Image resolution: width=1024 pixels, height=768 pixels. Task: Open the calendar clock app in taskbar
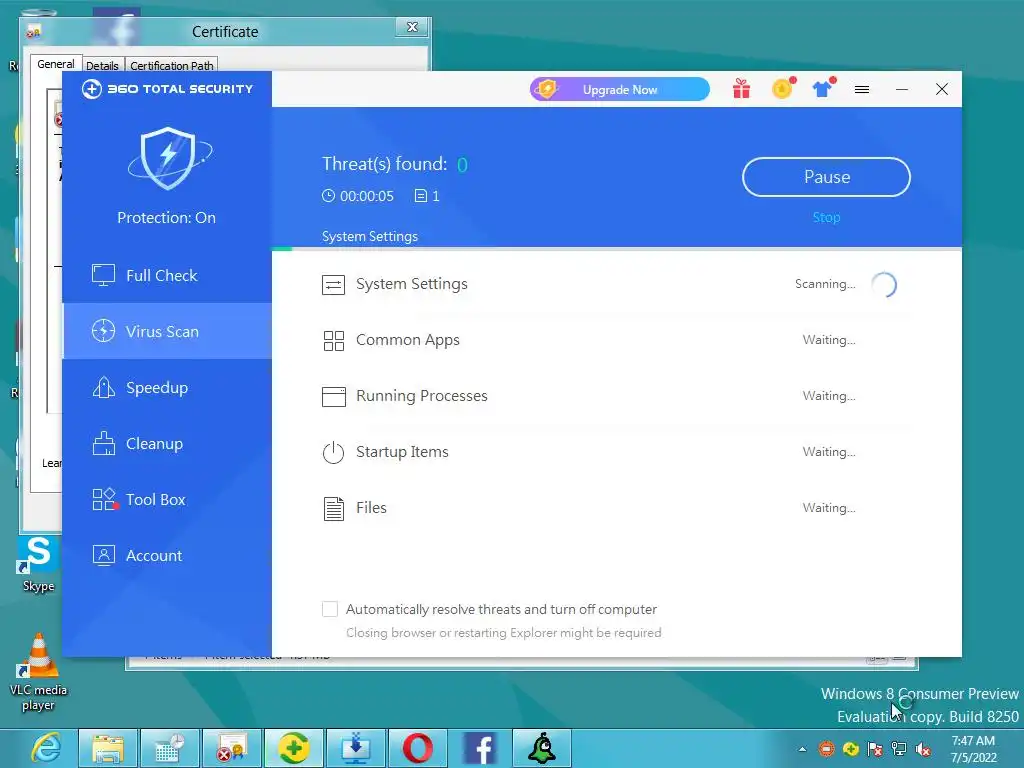[x=170, y=748]
